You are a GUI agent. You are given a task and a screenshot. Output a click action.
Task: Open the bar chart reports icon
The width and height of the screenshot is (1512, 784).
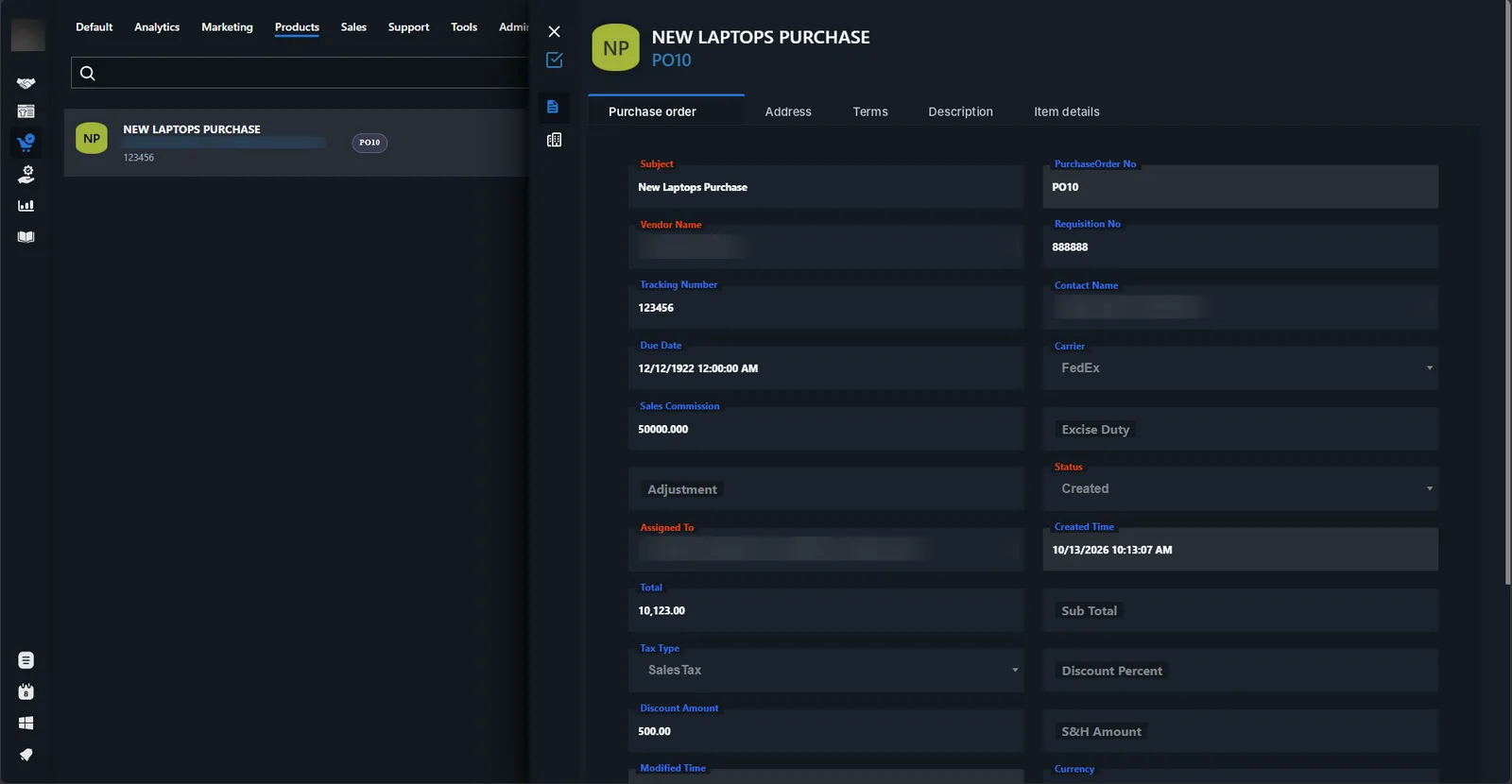coord(26,205)
